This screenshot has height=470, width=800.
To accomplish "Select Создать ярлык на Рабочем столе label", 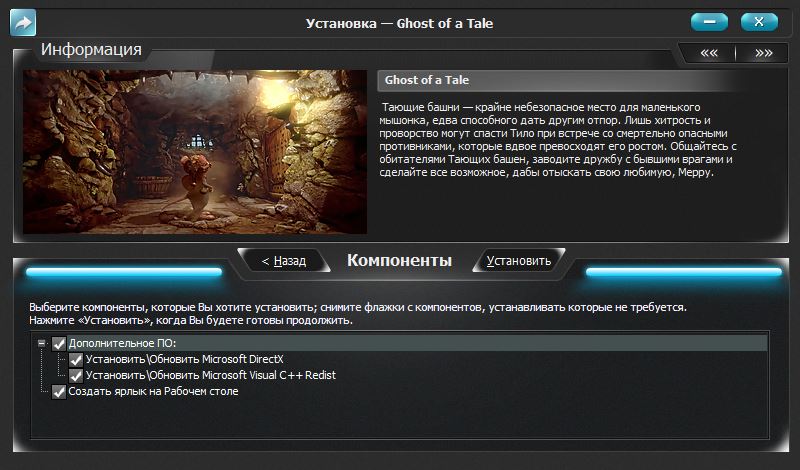I will [x=154, y=391].
